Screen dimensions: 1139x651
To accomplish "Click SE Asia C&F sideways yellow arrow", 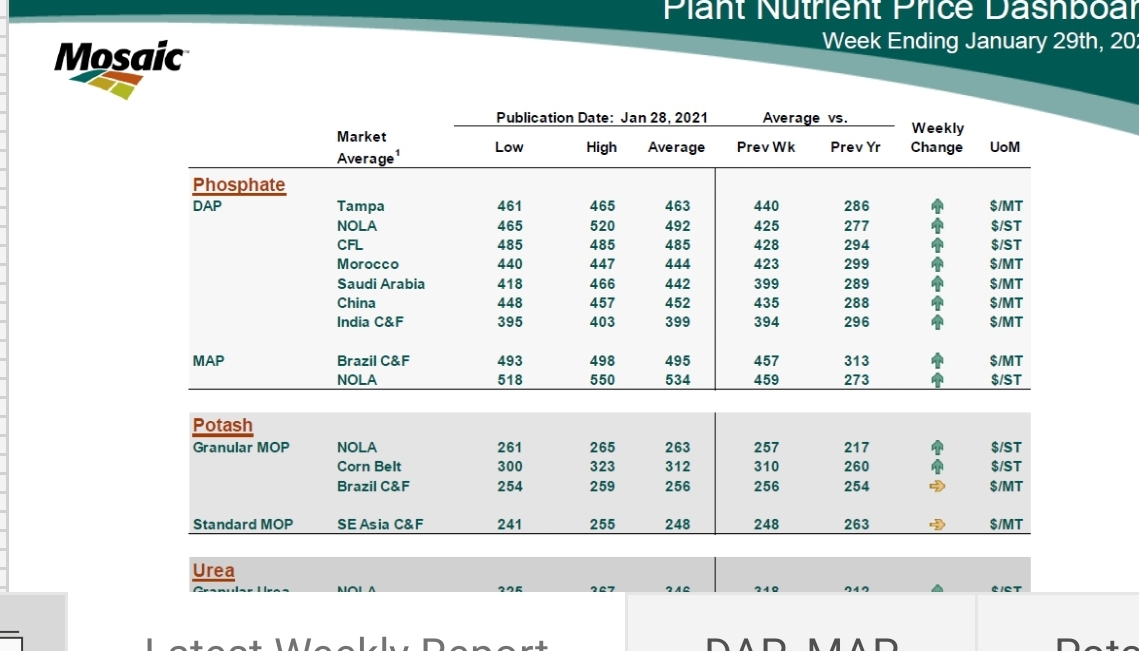I will pos(937,524).
